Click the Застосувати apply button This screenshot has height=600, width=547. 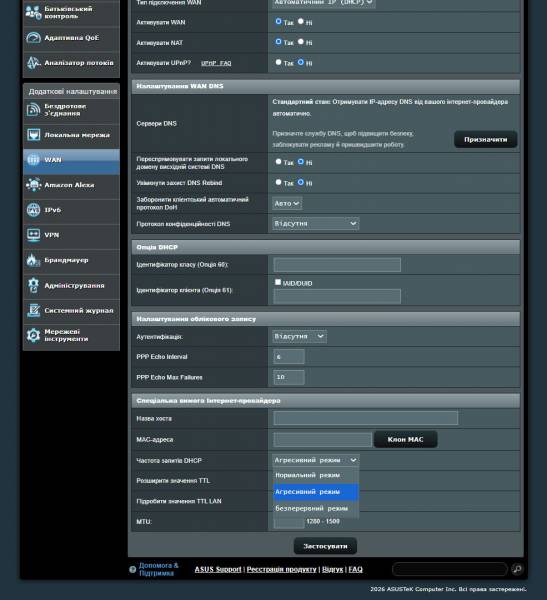point(325,546)
